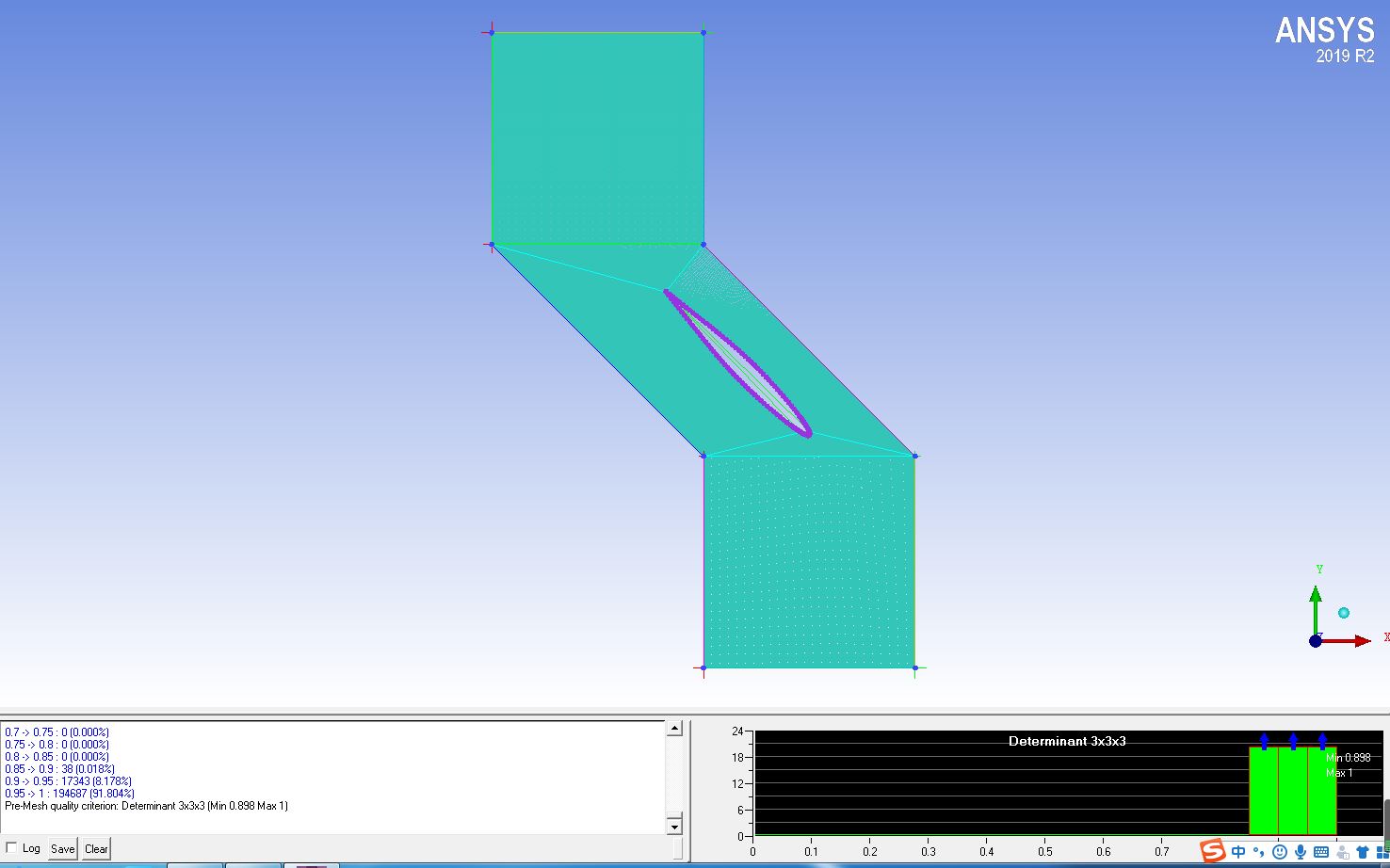
Task: Click the '0.9 -> 0.95 : 17343 (8.178%)' line
Action: pos(68,781)
